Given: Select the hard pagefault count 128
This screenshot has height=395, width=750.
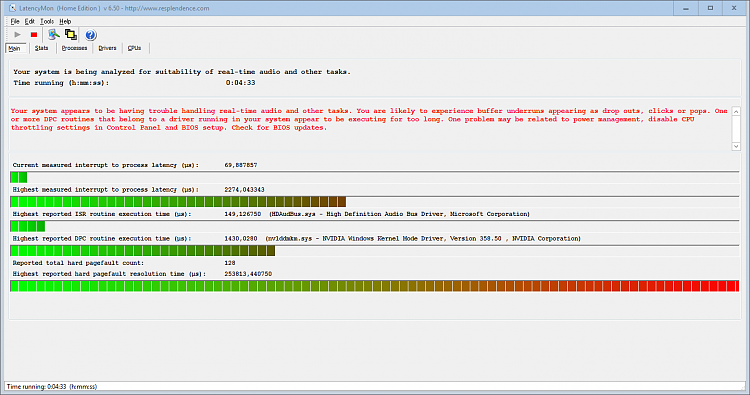Looking at the screenshot, I should tap(230, 263).
